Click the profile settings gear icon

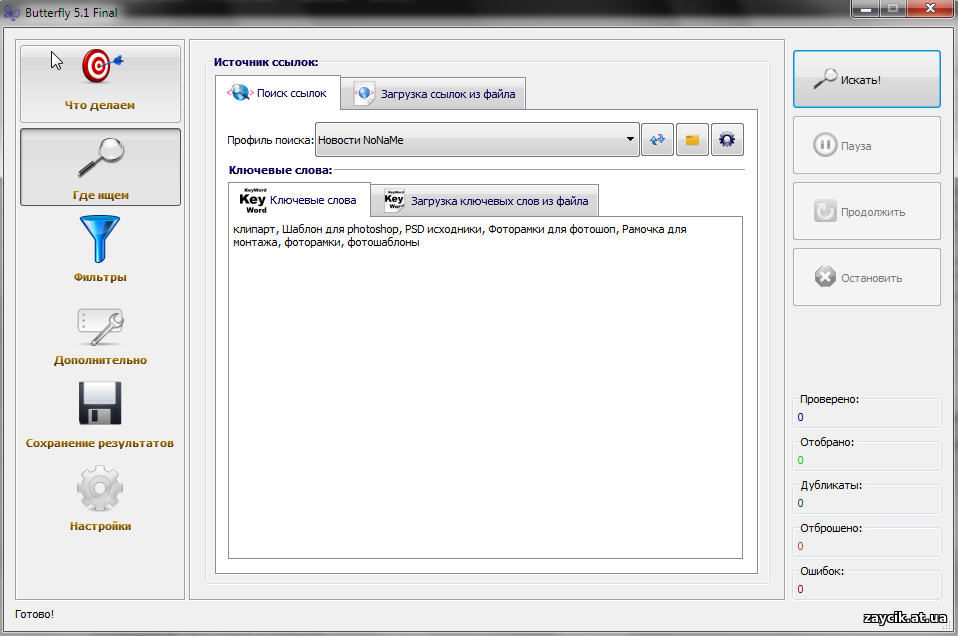pyautogui.click(x=727, y=140)
